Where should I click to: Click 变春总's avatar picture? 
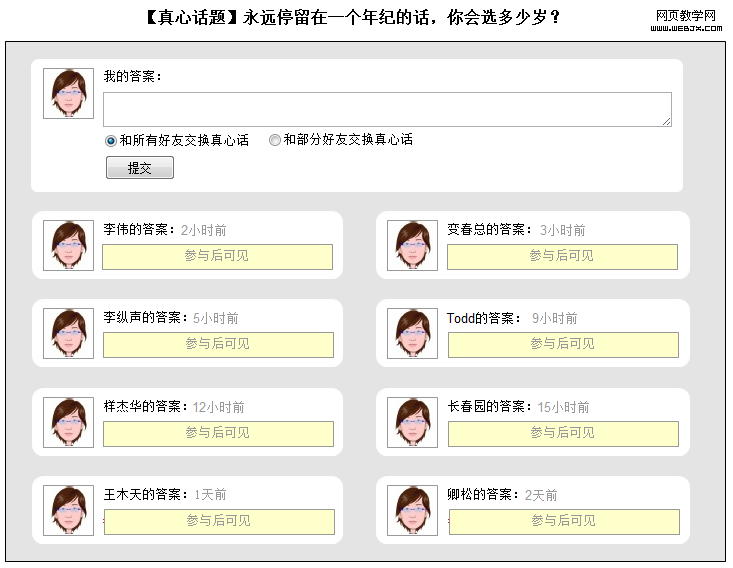[412, 246]
